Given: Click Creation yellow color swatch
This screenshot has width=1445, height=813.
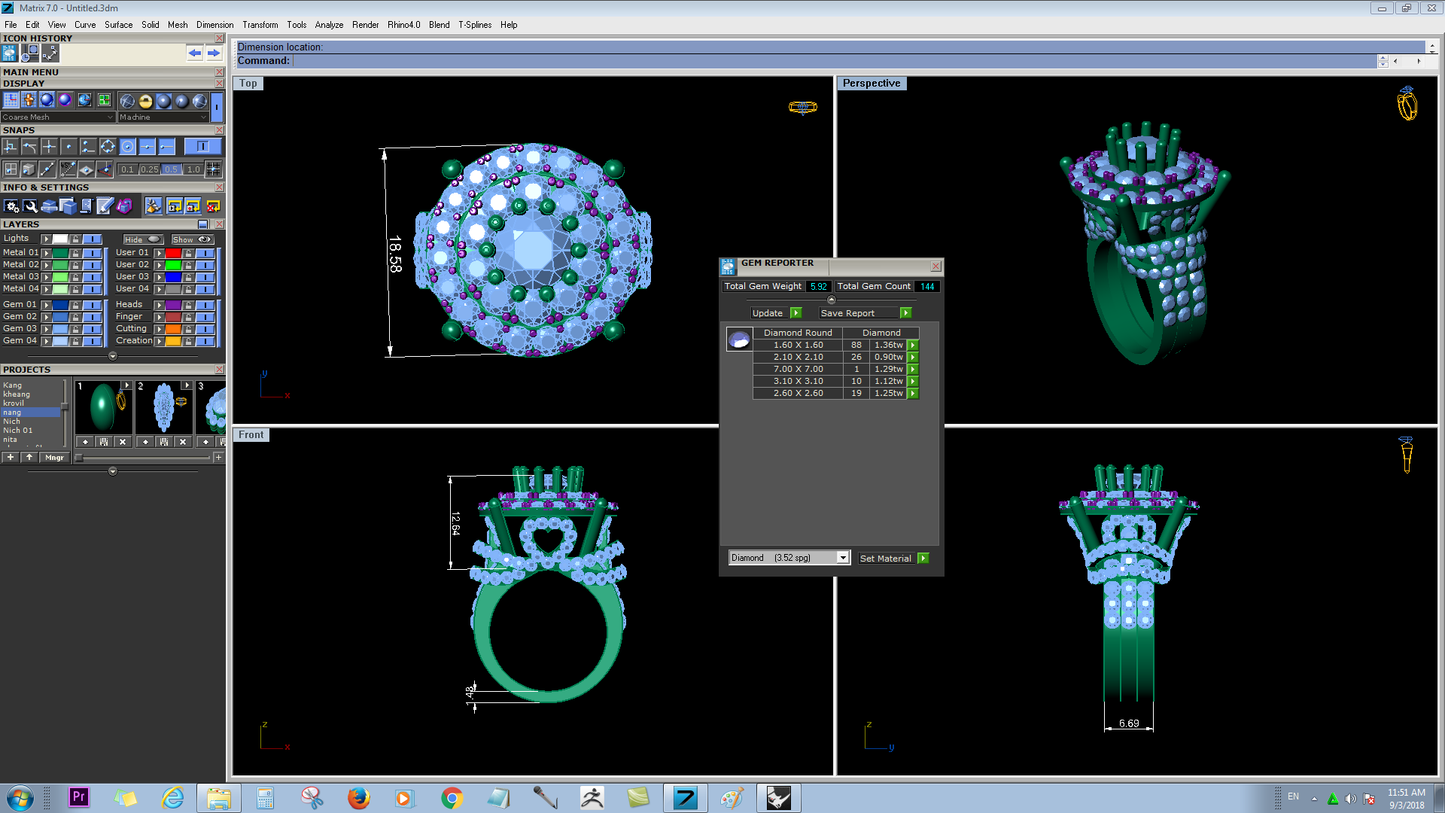Looking at the screenshot, I should click(173, 341).
